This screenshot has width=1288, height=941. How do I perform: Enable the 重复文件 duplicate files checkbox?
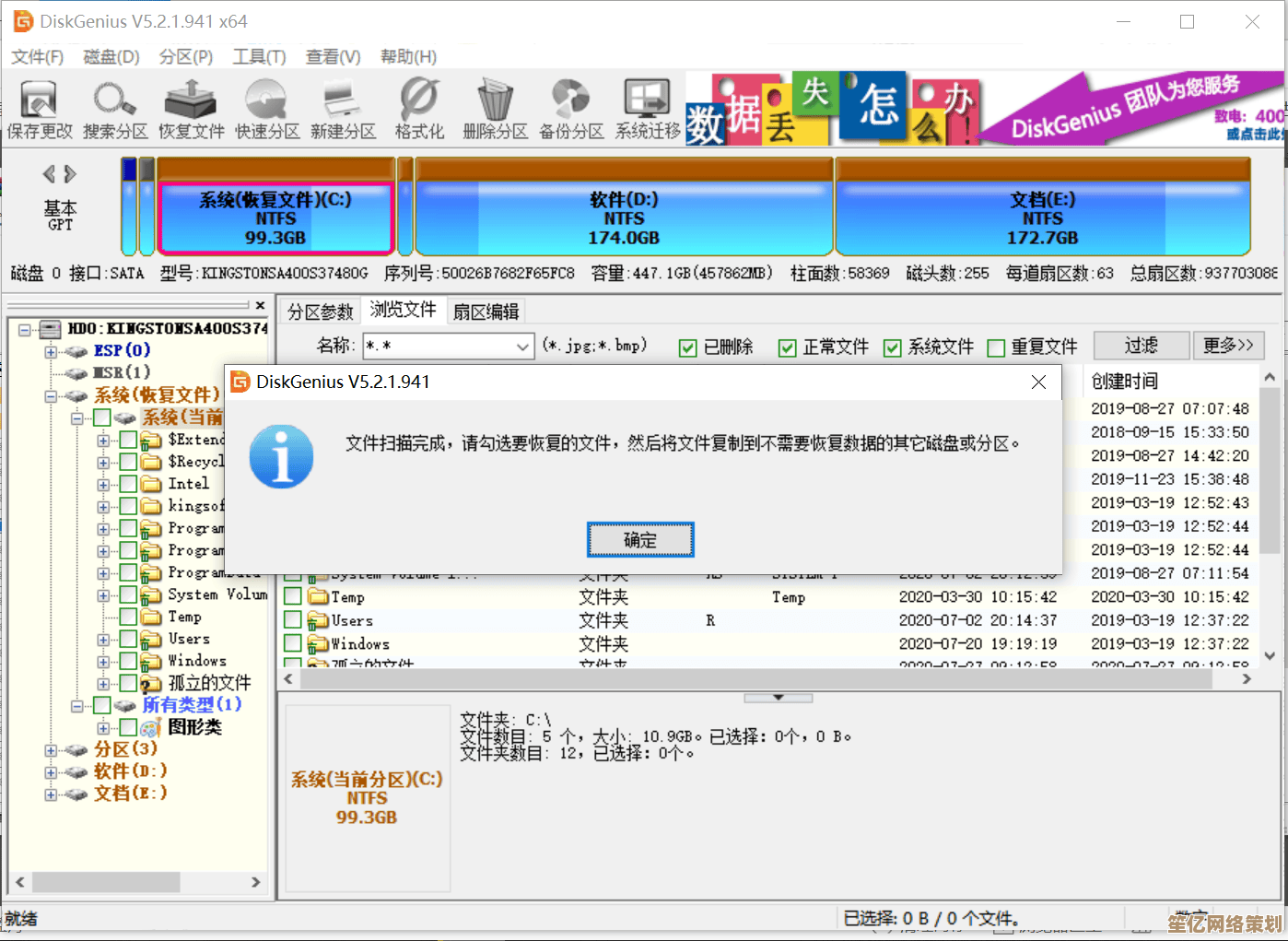coord(995,347)
